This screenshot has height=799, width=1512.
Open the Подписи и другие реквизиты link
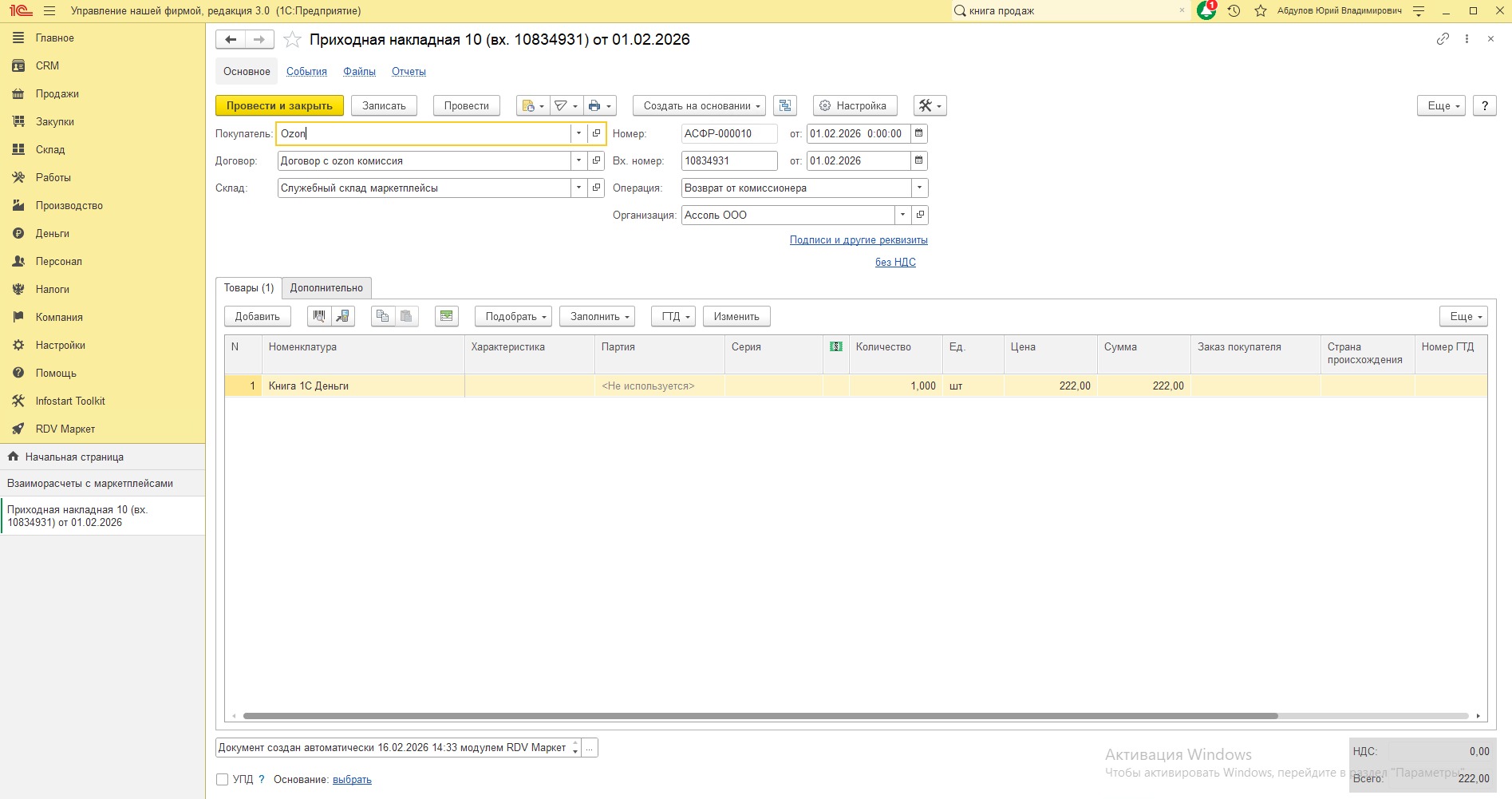pos(859,240)
